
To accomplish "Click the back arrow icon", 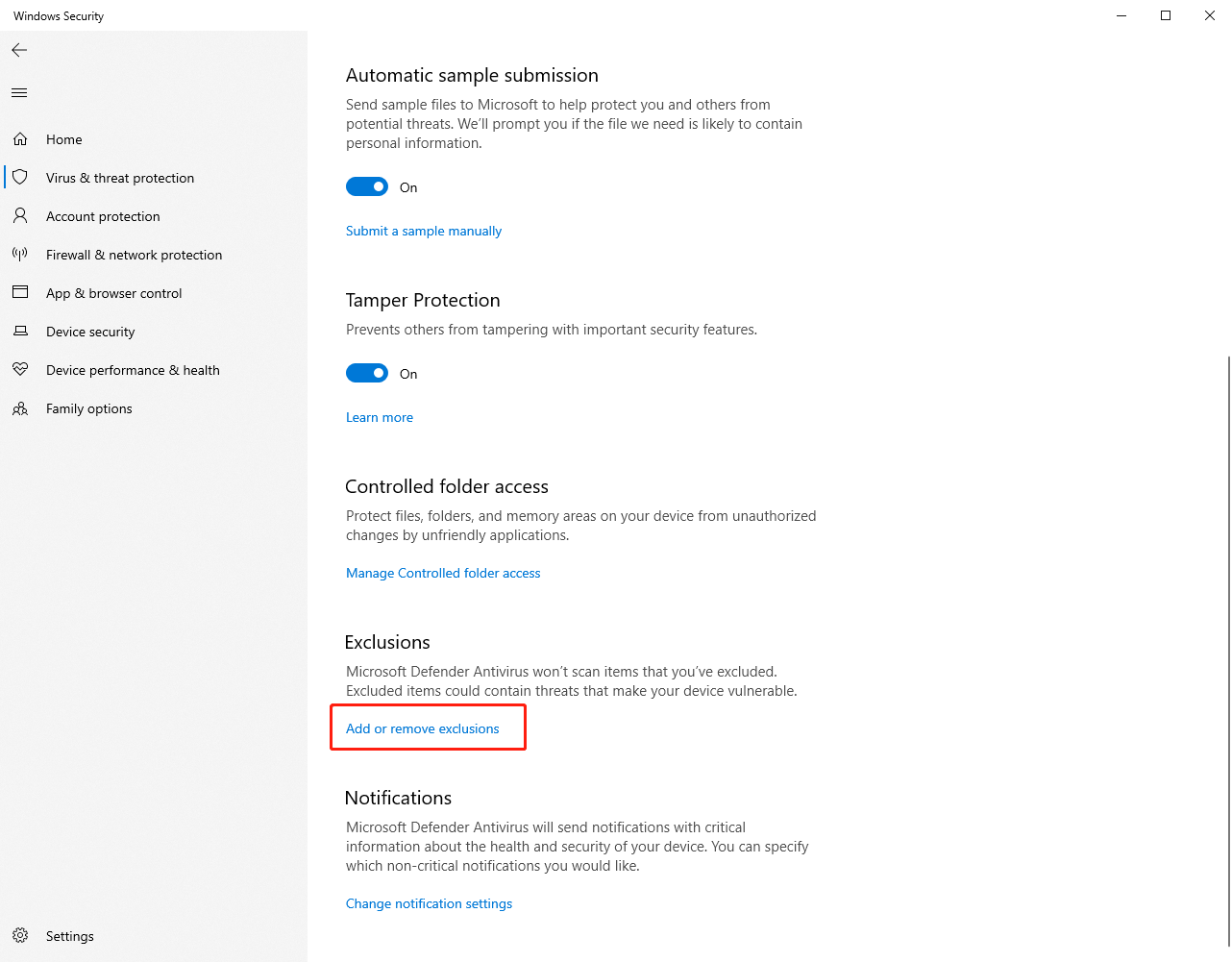I will 19,50.
